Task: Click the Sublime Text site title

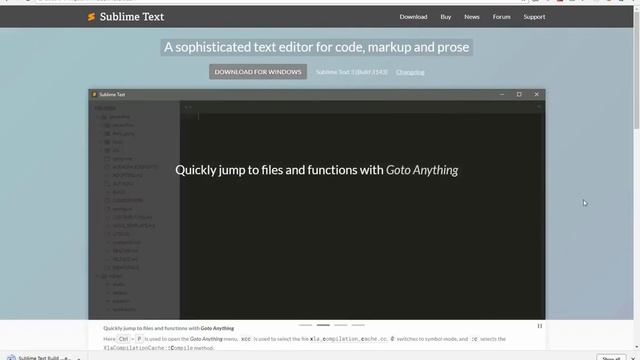Action: [x=131, y=17]
